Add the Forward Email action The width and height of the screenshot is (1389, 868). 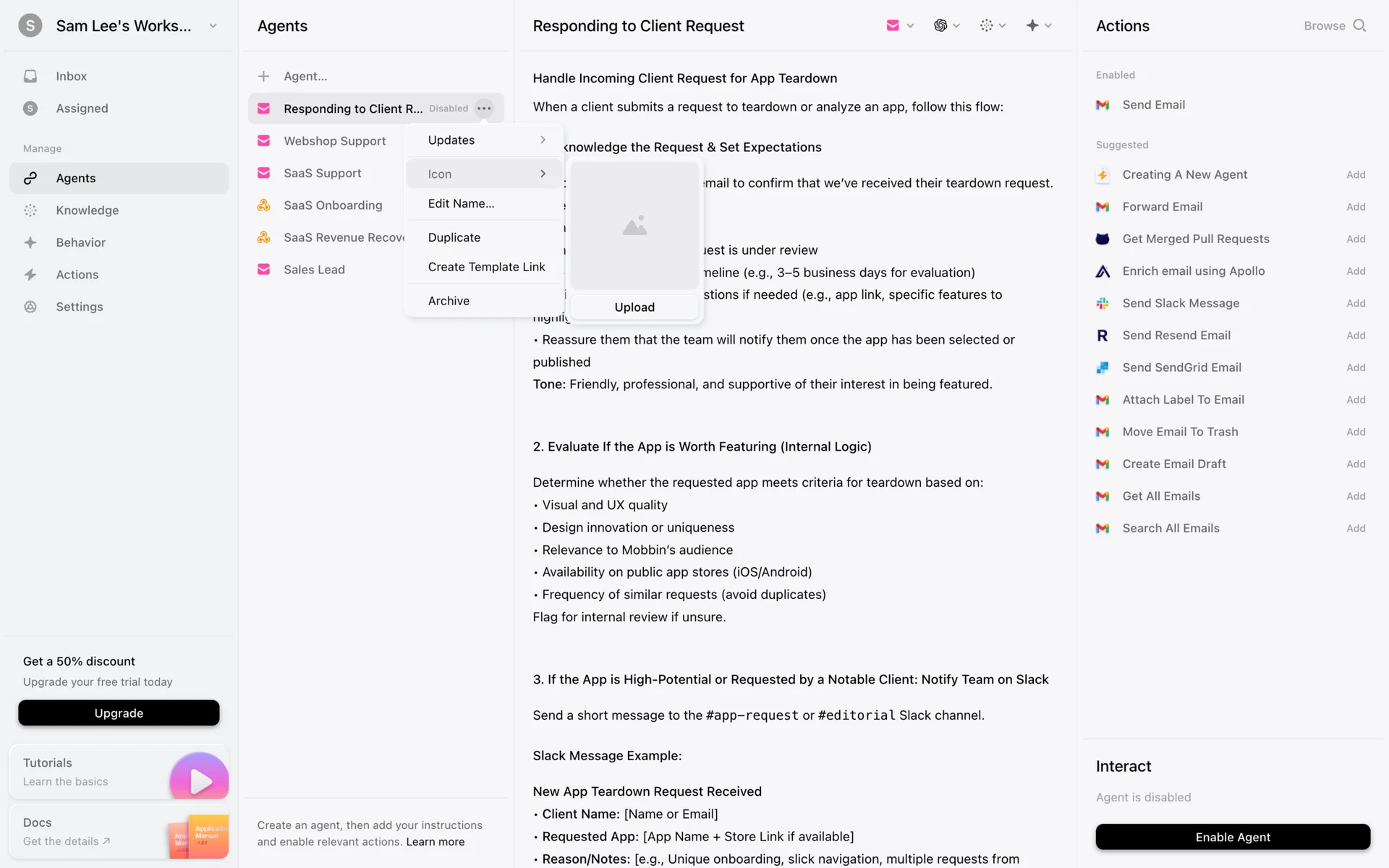click(1355, 207)
